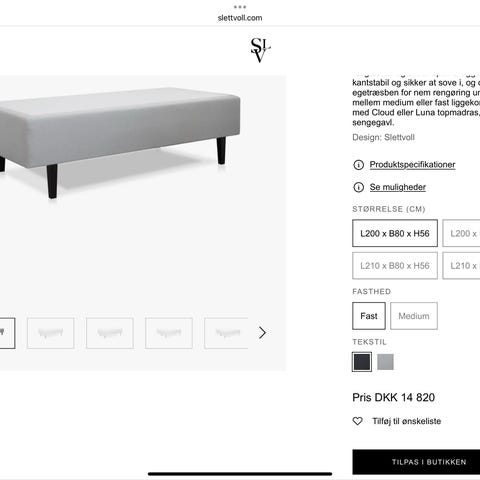This screenshot has height=480, width=480.
Task: Choose Medium firmness option
Action: coord(414,316)
